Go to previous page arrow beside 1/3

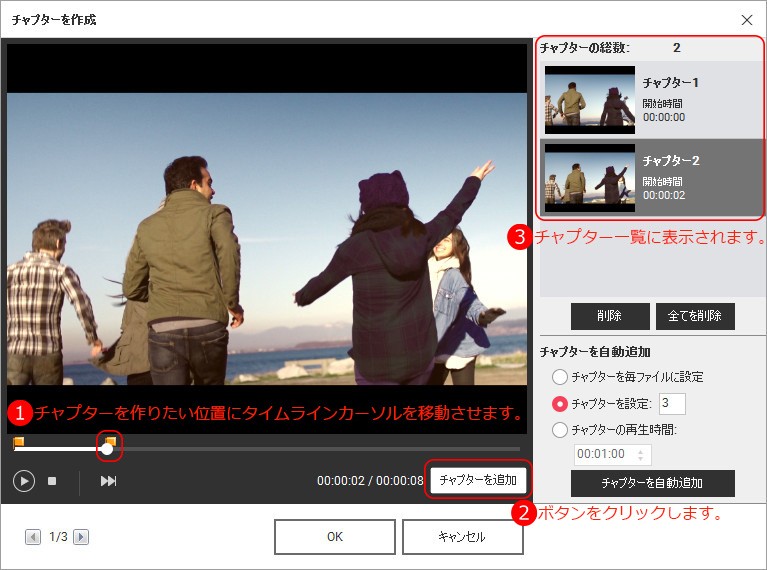[x=33, y=537]
